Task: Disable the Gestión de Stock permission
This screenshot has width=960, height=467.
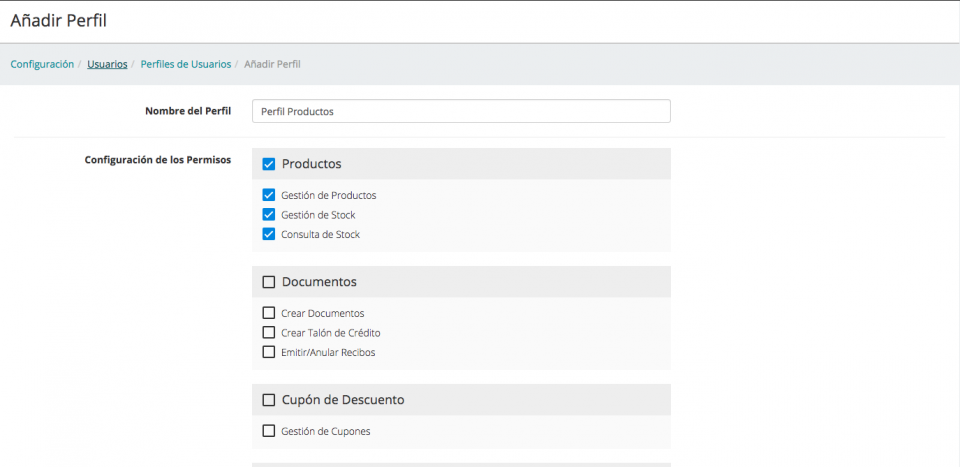Action: point(268,215)
